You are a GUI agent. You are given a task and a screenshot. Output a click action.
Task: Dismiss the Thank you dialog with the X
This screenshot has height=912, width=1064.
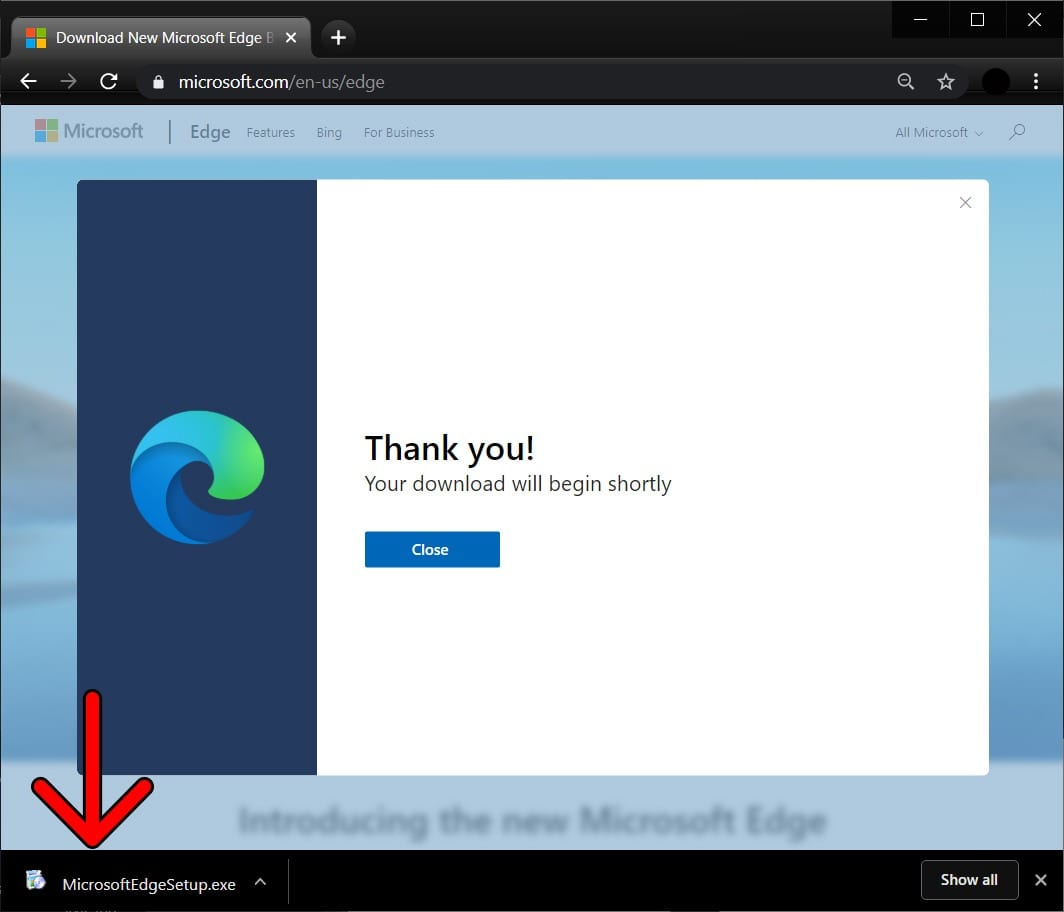[965, 203]
